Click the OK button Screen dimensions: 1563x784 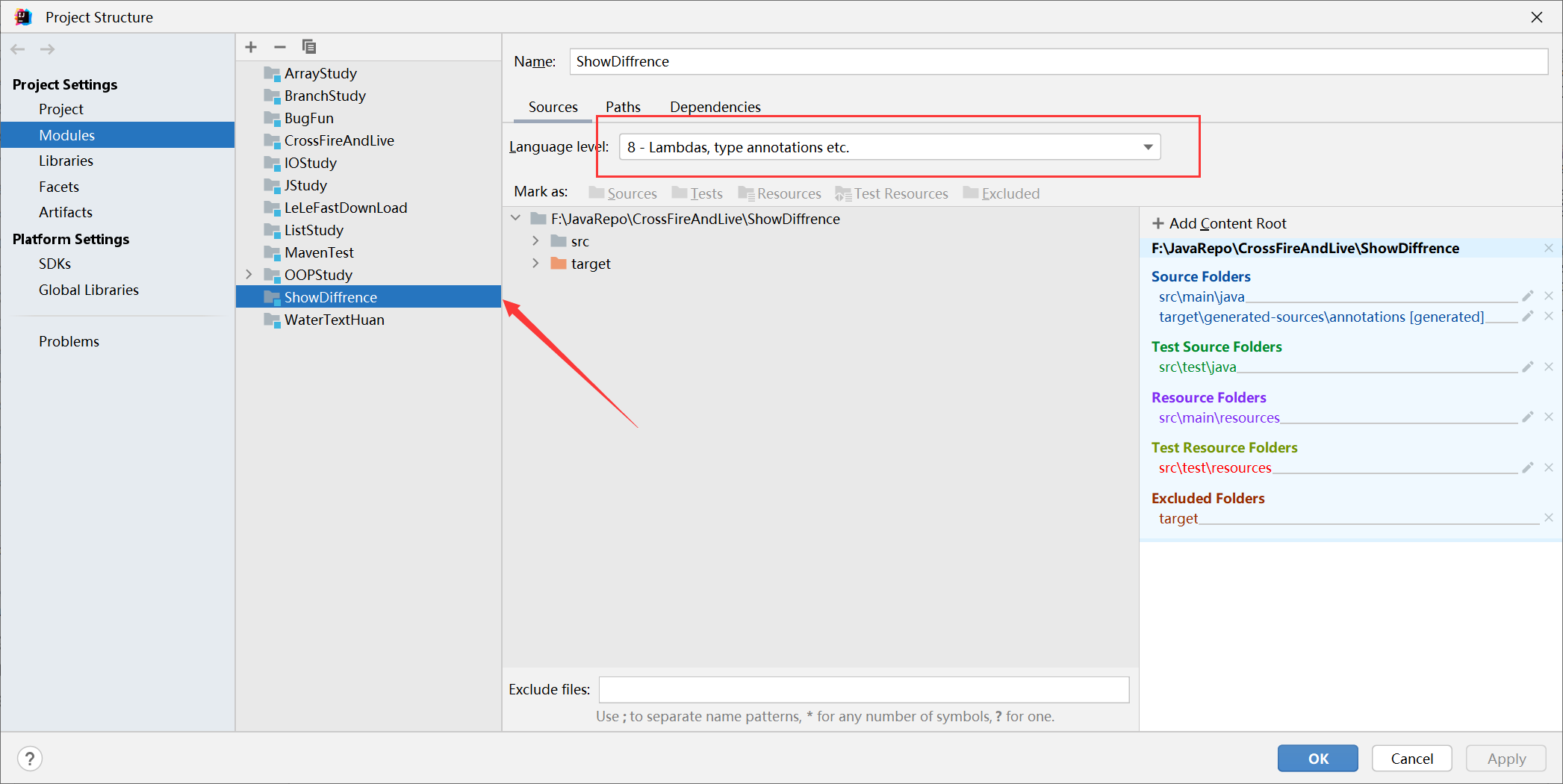point(1317,759)
